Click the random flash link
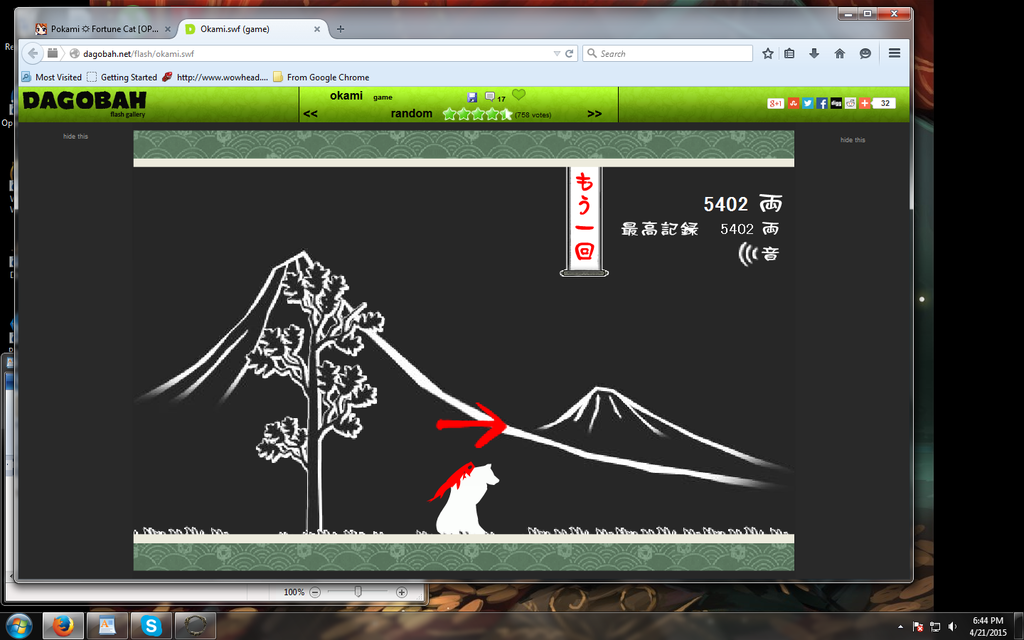 click(x=411, y=114)
